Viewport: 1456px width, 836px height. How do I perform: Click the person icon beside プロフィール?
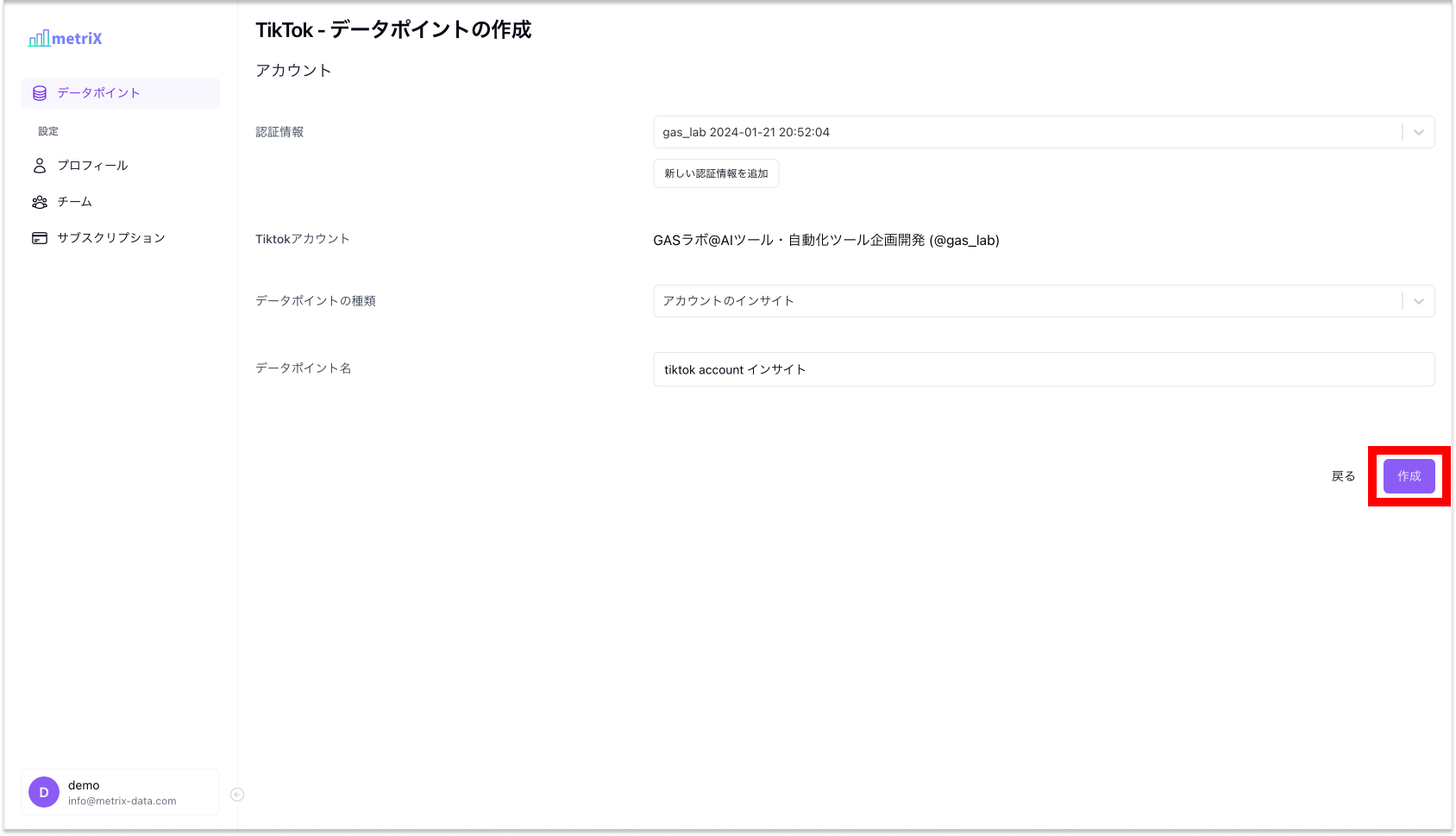click(40, 166)
